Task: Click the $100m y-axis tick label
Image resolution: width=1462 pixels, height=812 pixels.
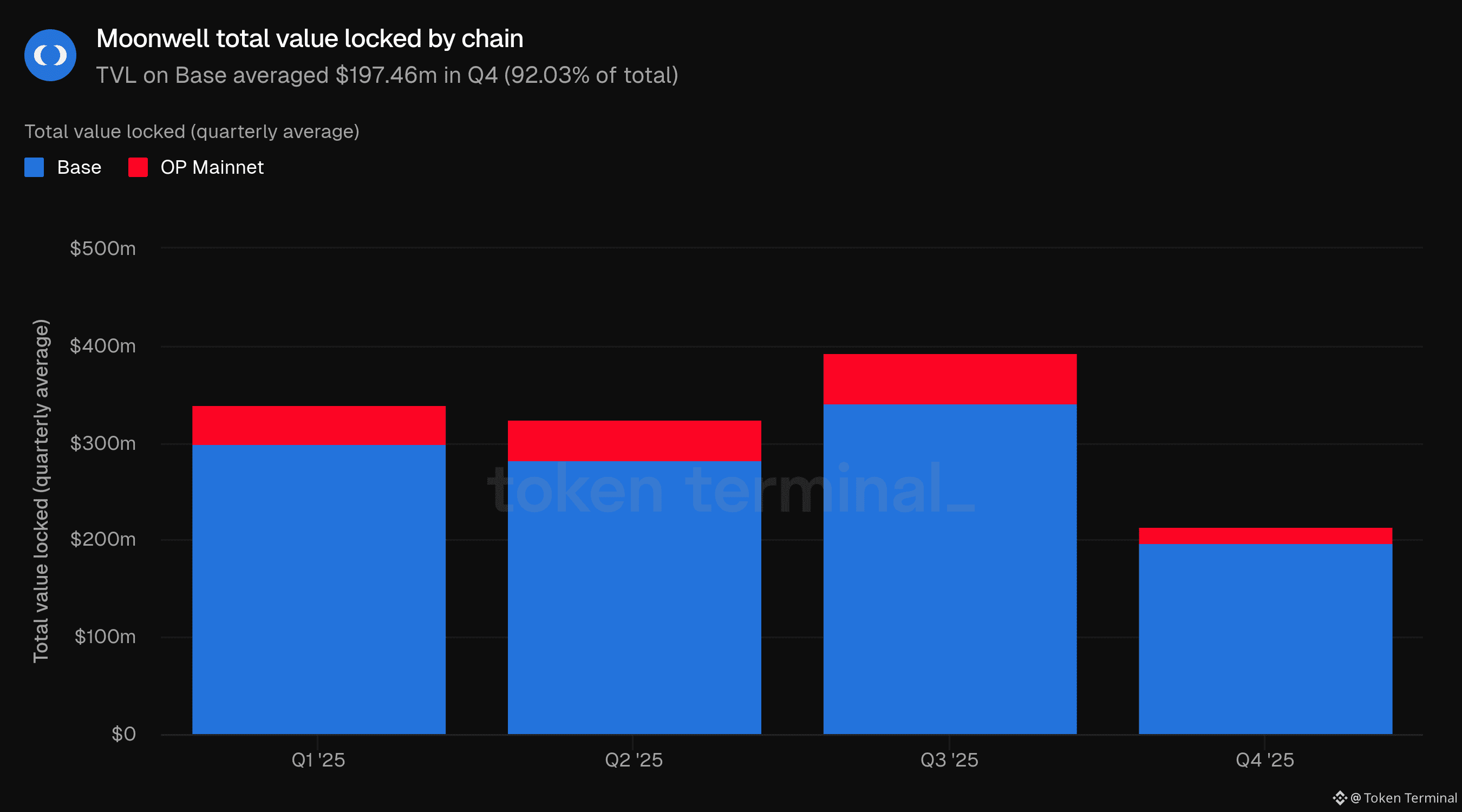Action: click(105, 637)
